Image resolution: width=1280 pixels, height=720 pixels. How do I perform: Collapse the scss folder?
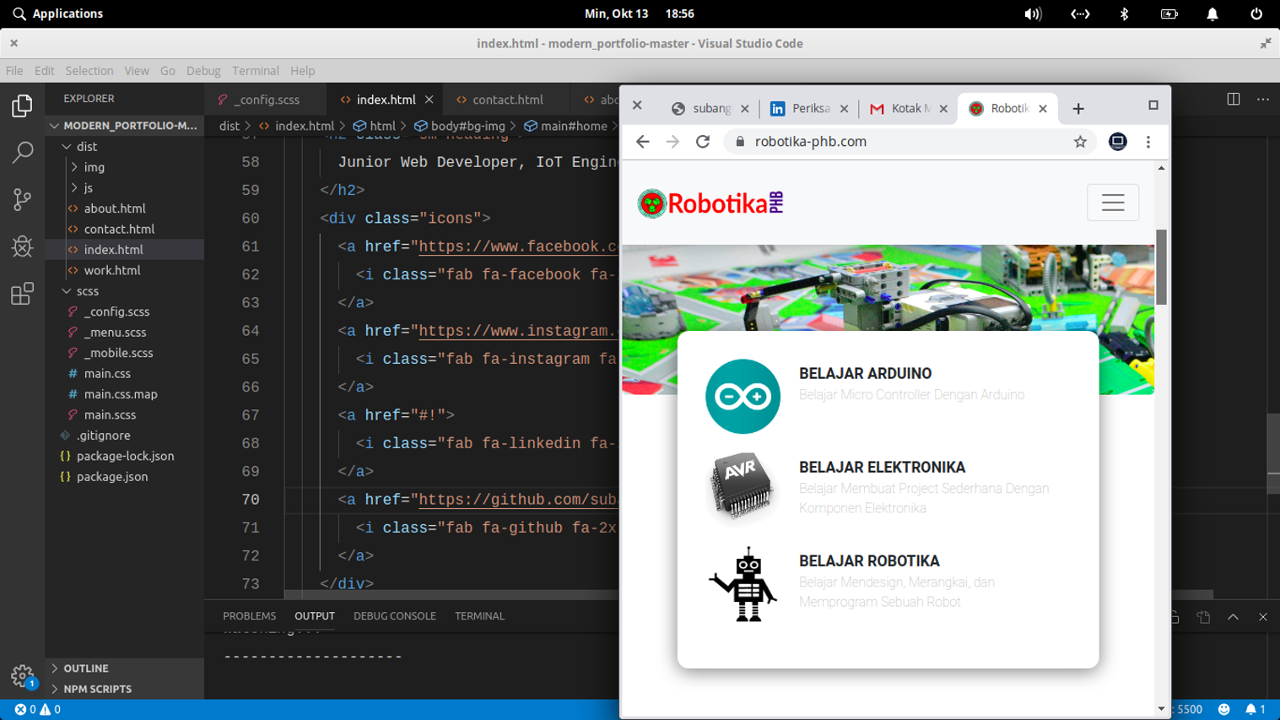125,291
